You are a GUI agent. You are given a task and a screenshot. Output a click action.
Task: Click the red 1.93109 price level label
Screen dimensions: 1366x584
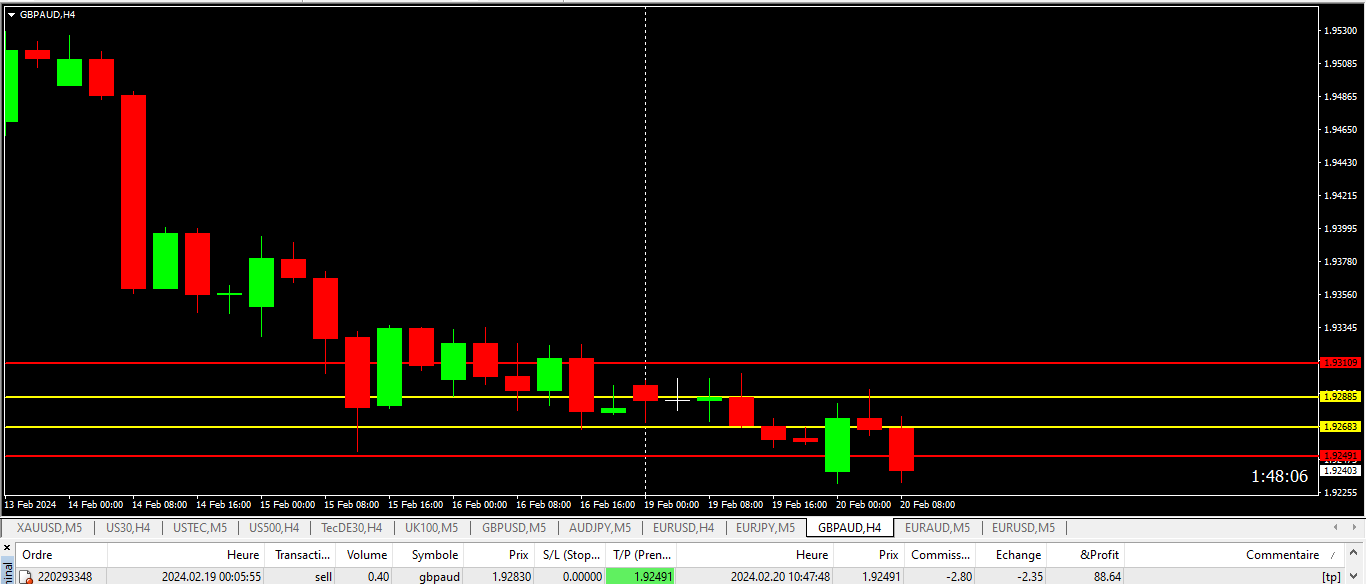1340,363
